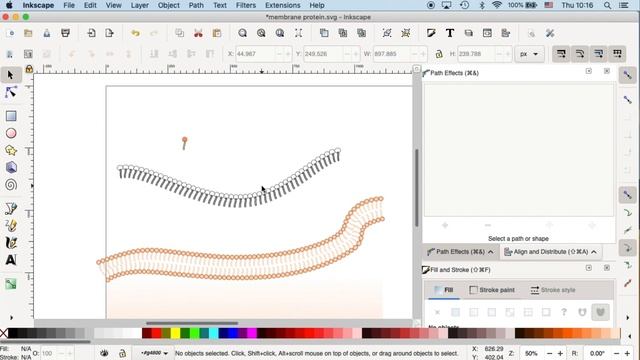640x360 pixels.
Task: Toggle scale stroke width affect button
Action: [x=561, y=54]
